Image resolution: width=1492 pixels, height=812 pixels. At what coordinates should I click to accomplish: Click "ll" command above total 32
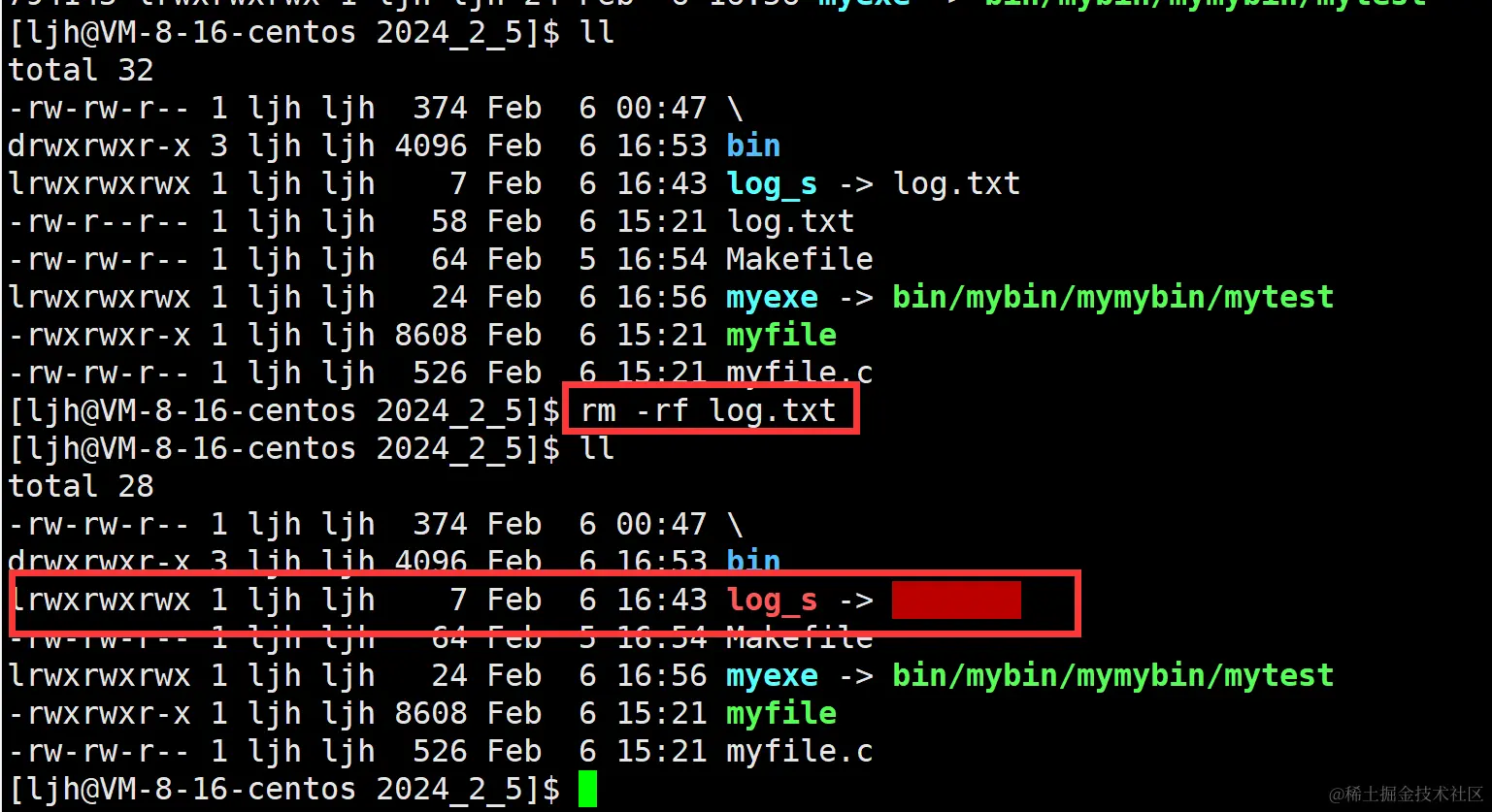[x=597, y=32]
